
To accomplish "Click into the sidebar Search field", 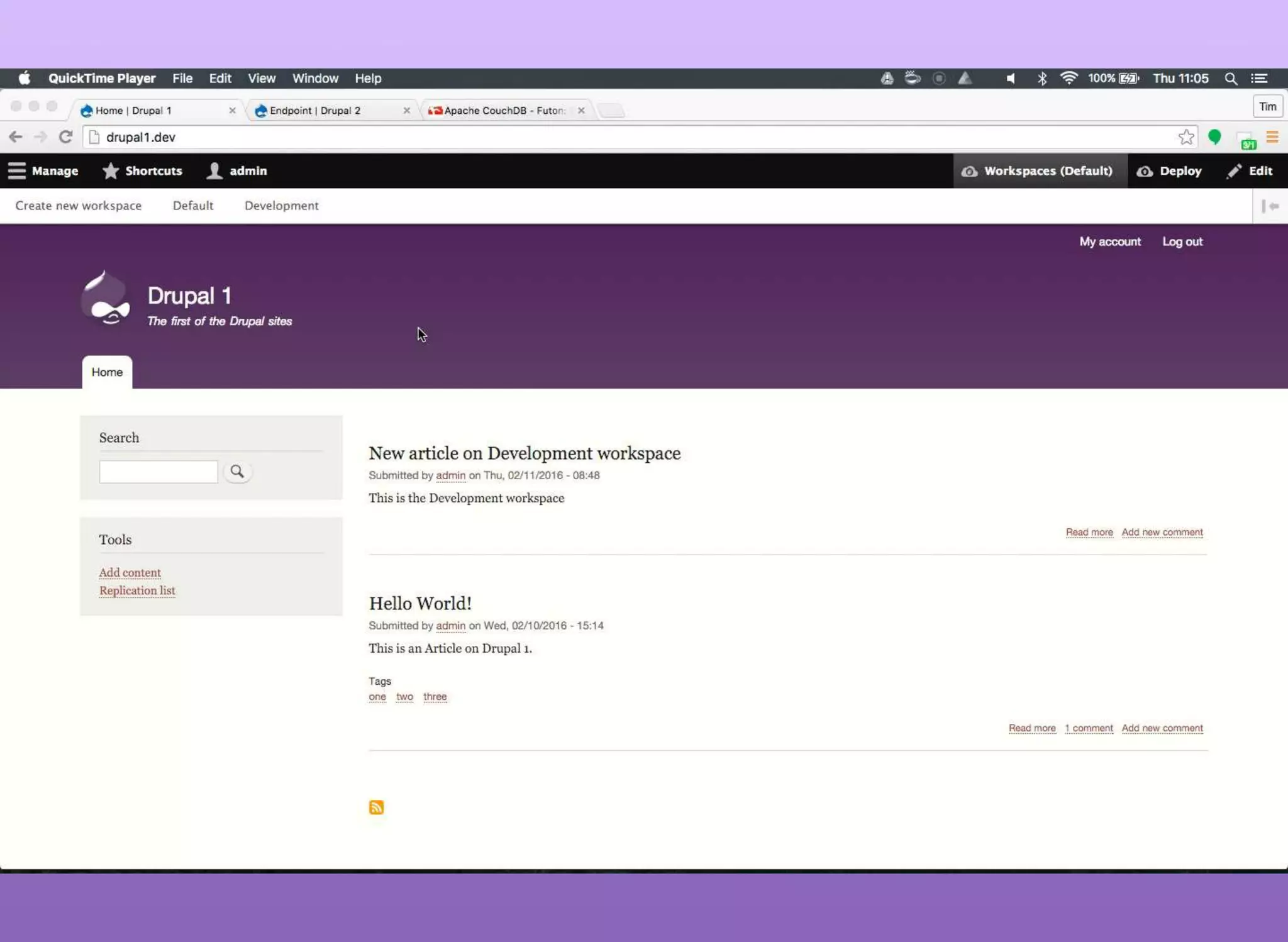I will (158, 472).
